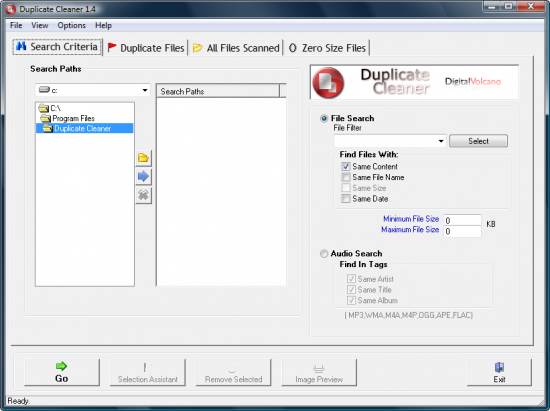Uncheck the Same Content checkbox
The image size is (550, 411).
pyautogui.click(x=346, y=166)
